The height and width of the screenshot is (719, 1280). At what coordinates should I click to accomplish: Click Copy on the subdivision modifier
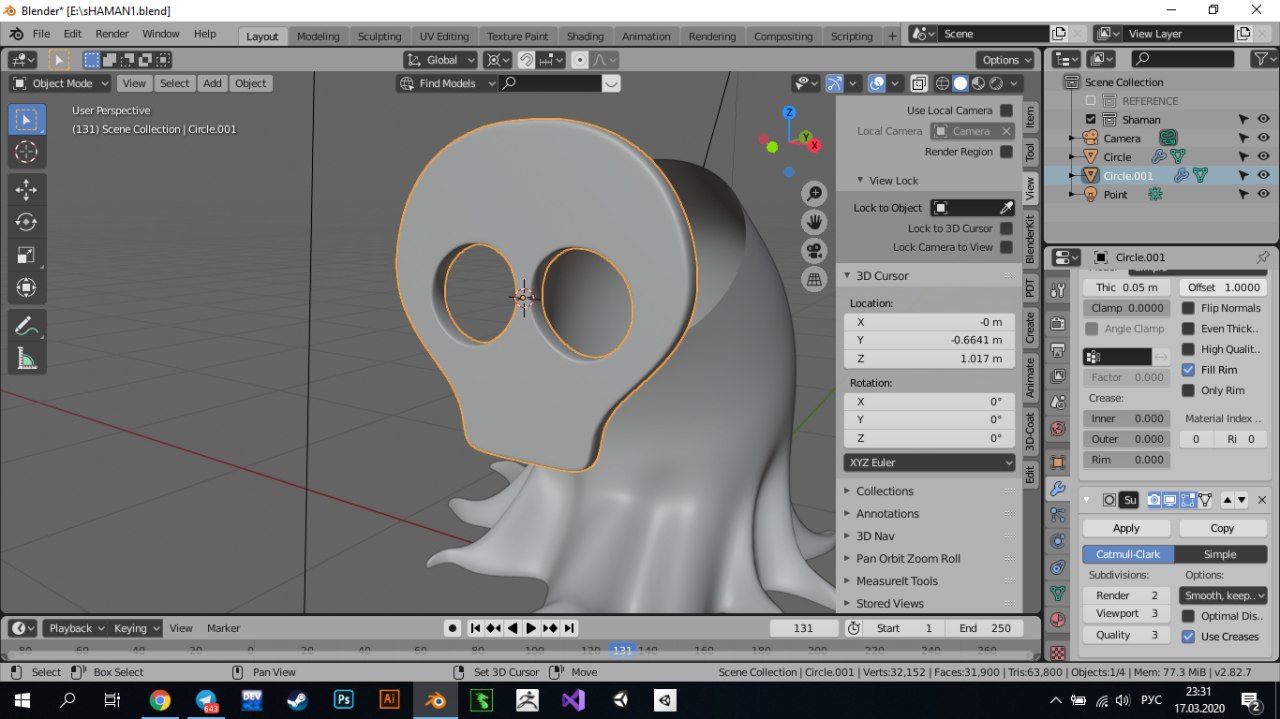[1222, 528]
